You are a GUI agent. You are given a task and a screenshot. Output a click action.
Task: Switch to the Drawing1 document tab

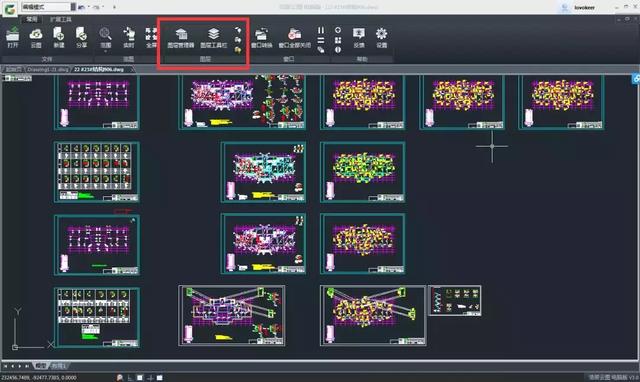click(x=48, y=69)
